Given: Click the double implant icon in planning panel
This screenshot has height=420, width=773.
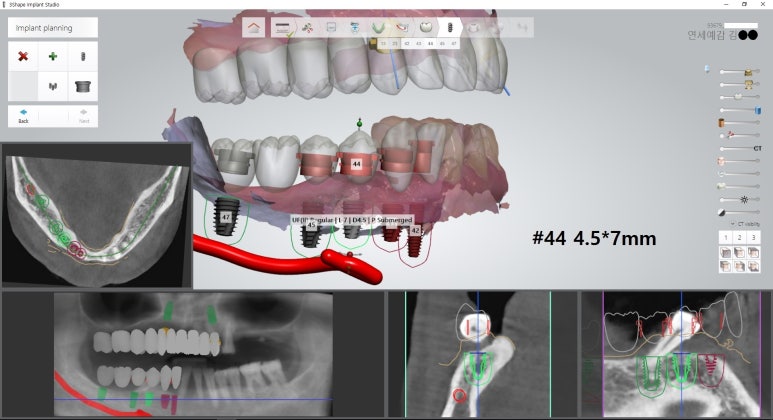Looking at the screenshot, I should click(52, 87).
